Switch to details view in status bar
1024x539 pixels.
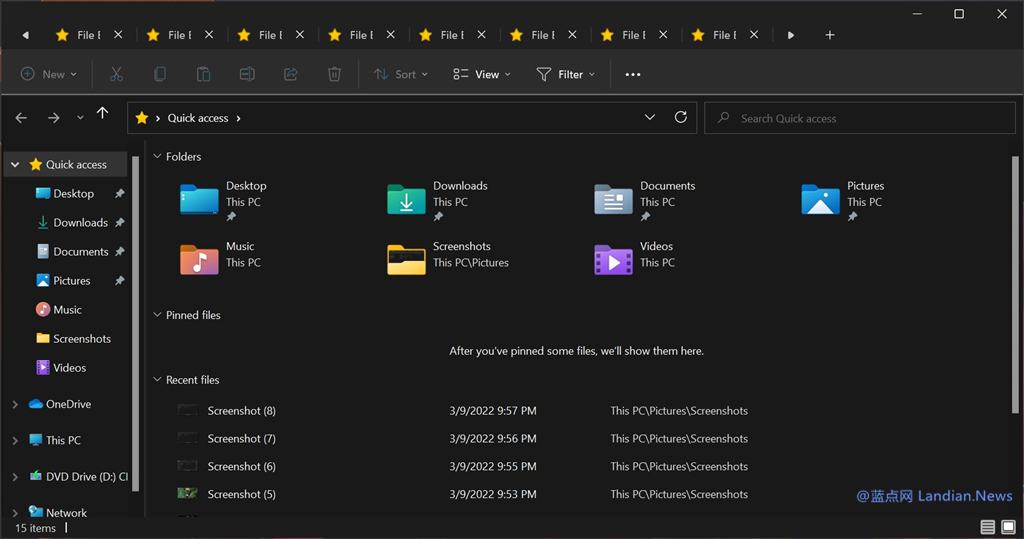(987, 527)
